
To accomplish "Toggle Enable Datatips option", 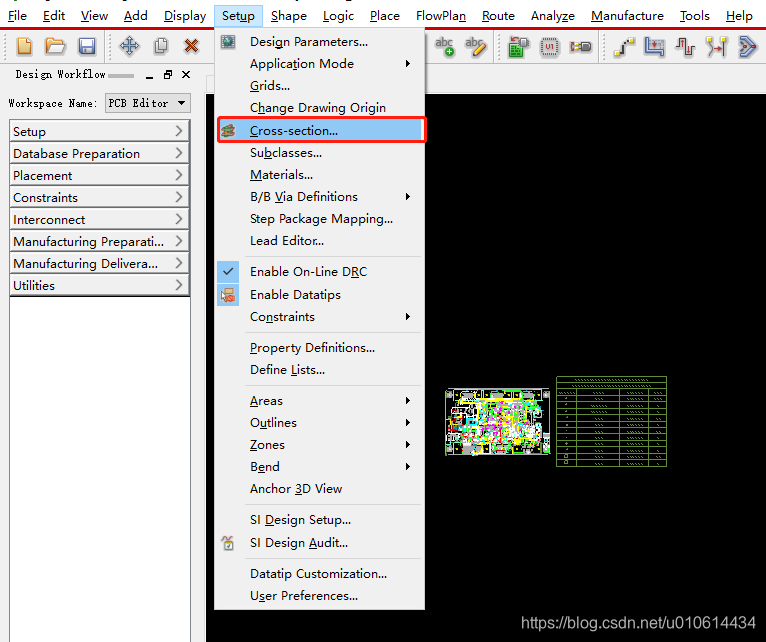I will [295, 295].
